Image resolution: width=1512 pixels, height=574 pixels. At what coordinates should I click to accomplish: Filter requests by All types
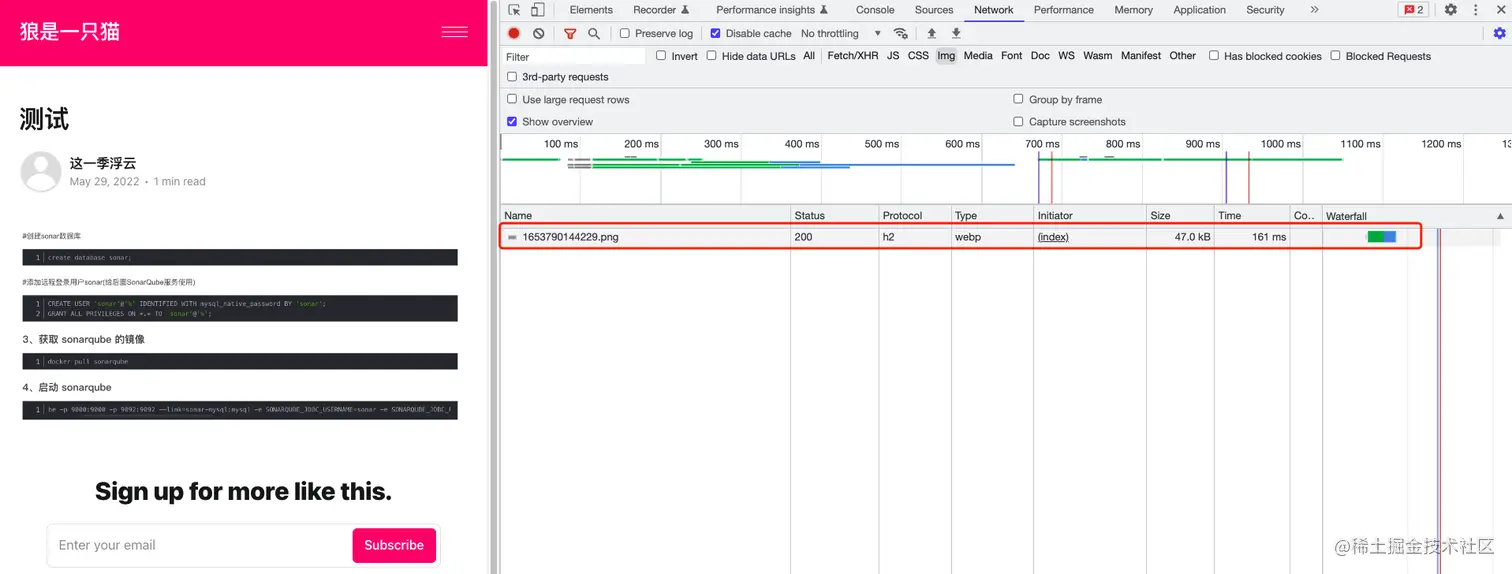[809, 56]
